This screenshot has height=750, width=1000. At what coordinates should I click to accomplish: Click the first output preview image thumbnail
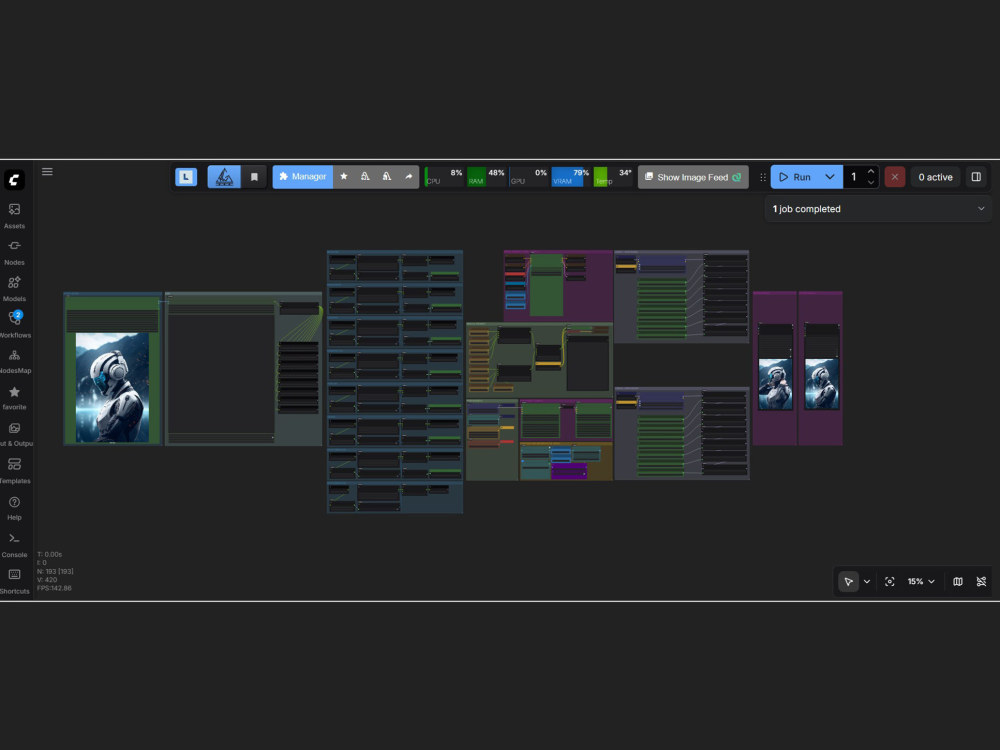[775, 384]
